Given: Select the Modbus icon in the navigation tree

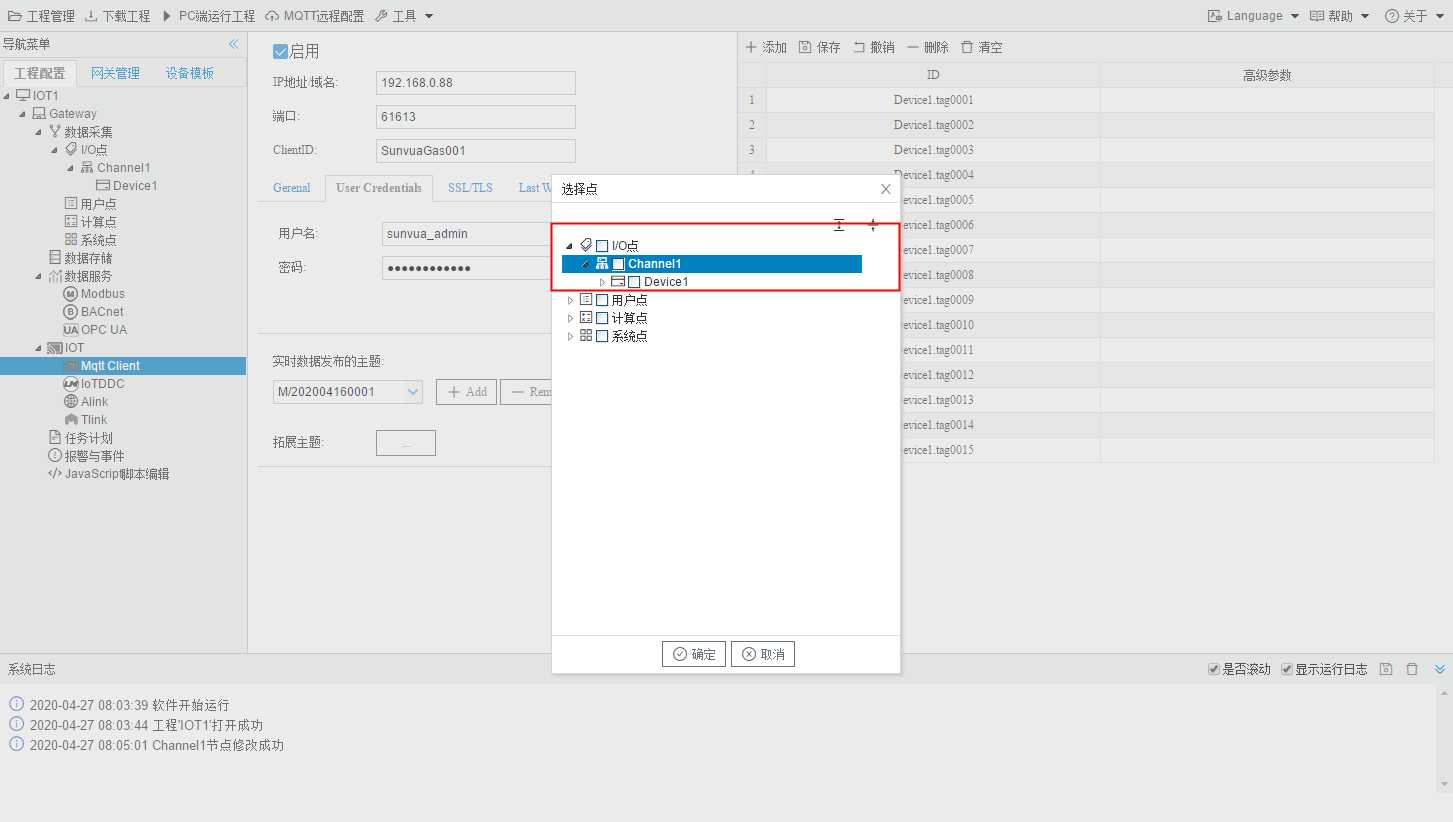Looking at the screenshot, I should (x=71, y=294).
